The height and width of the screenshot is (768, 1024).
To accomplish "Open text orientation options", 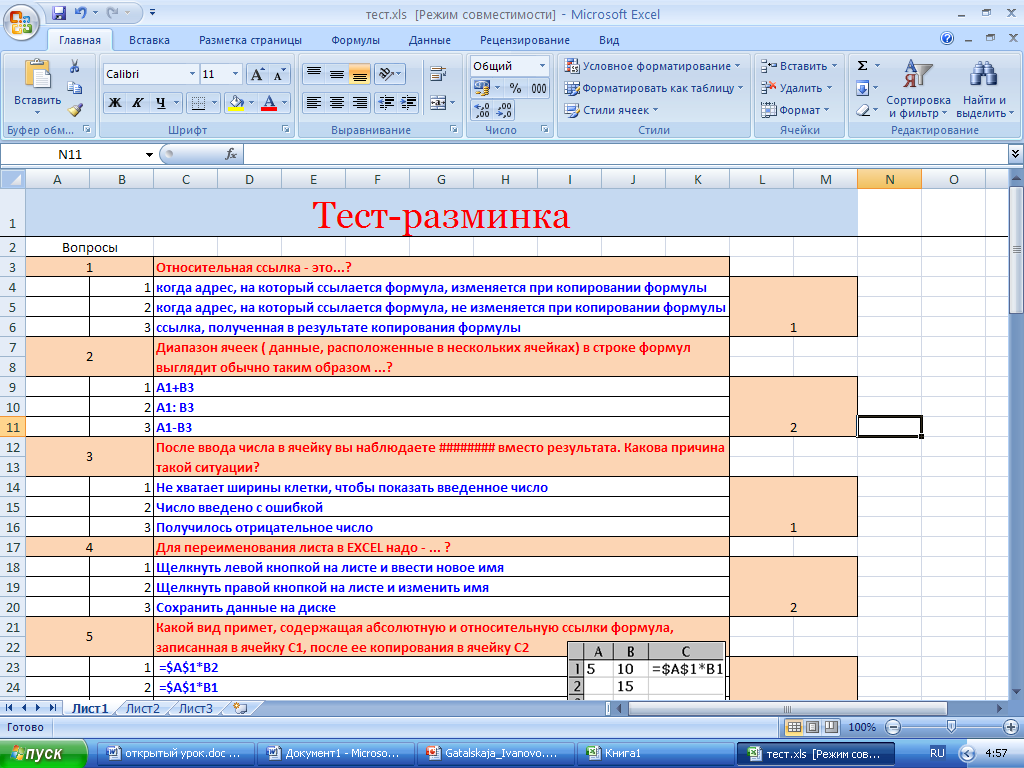I will coord(390,74).
